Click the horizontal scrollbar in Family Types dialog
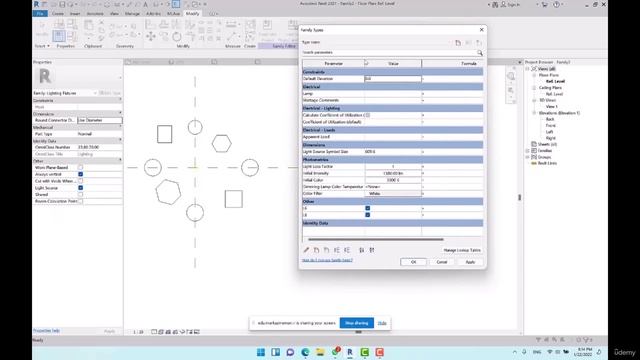The image size is (640, 360). [x=376, y=239]
